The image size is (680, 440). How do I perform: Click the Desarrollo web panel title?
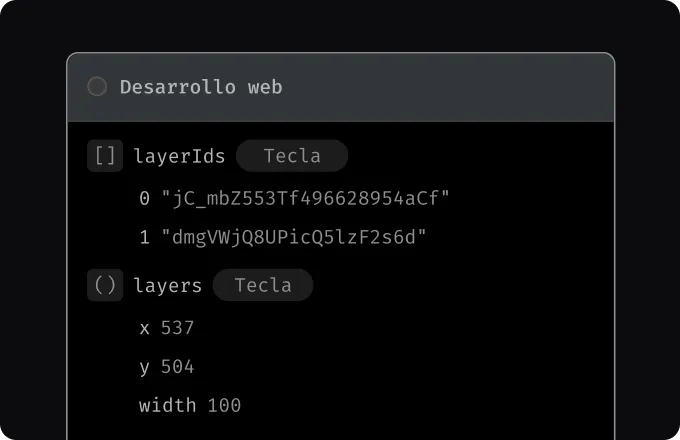pos(201,87)
